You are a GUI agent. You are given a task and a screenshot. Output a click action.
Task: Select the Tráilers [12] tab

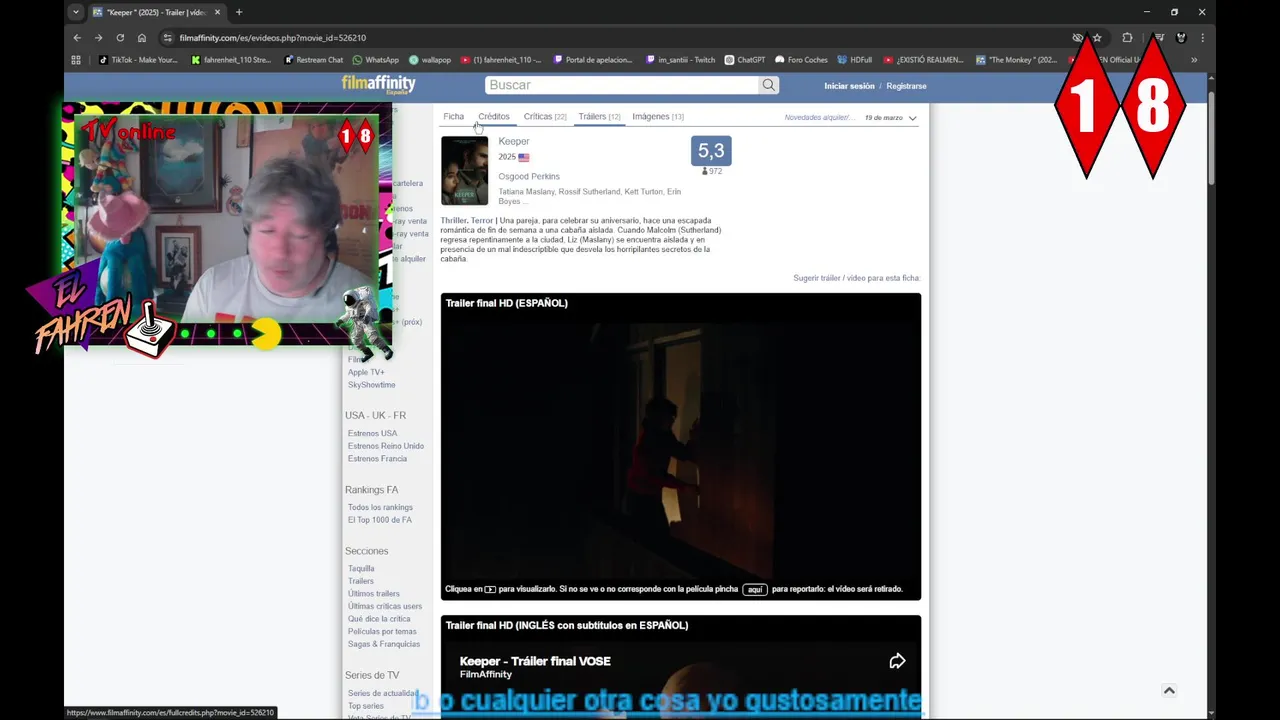tap(599, 116)
